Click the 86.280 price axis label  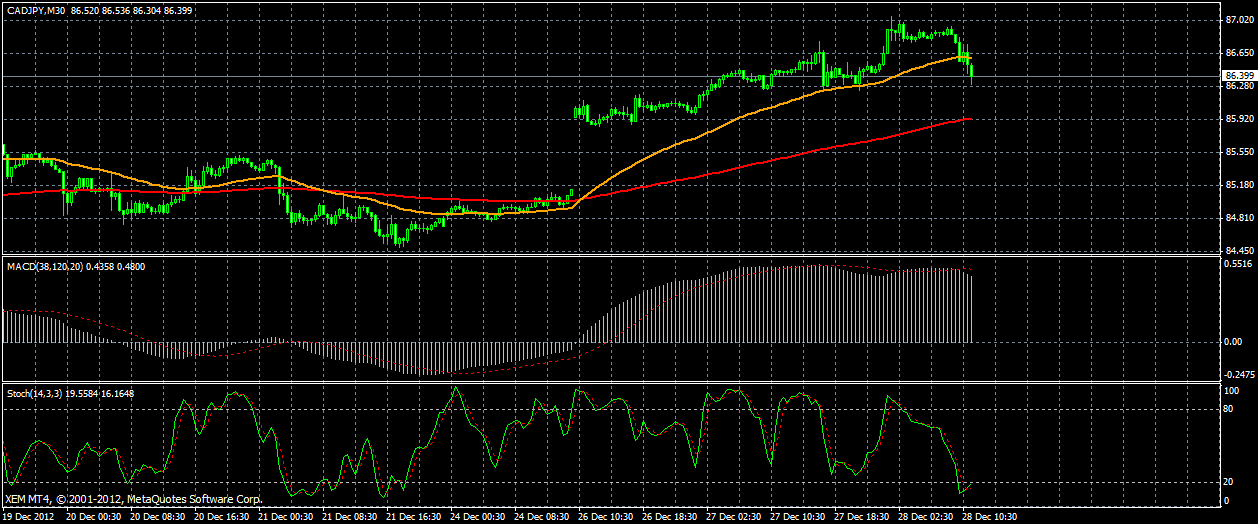pyautogui.click(x=1238, y=86)
